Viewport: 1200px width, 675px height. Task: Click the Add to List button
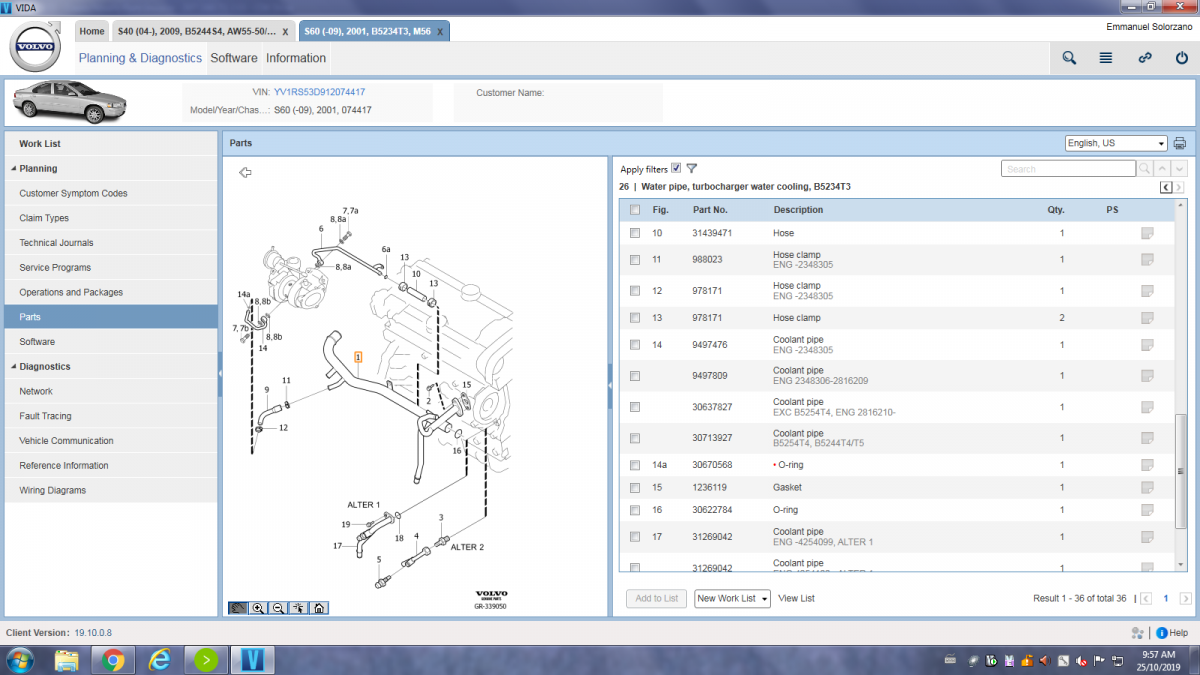pyautogui.click(x=655, y=598)
